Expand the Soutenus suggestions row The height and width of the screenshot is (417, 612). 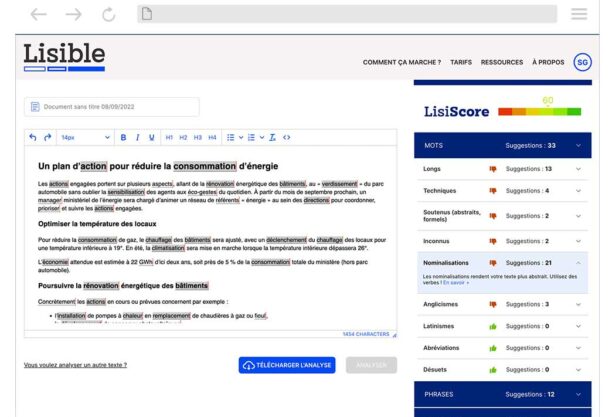click(503, 216)
